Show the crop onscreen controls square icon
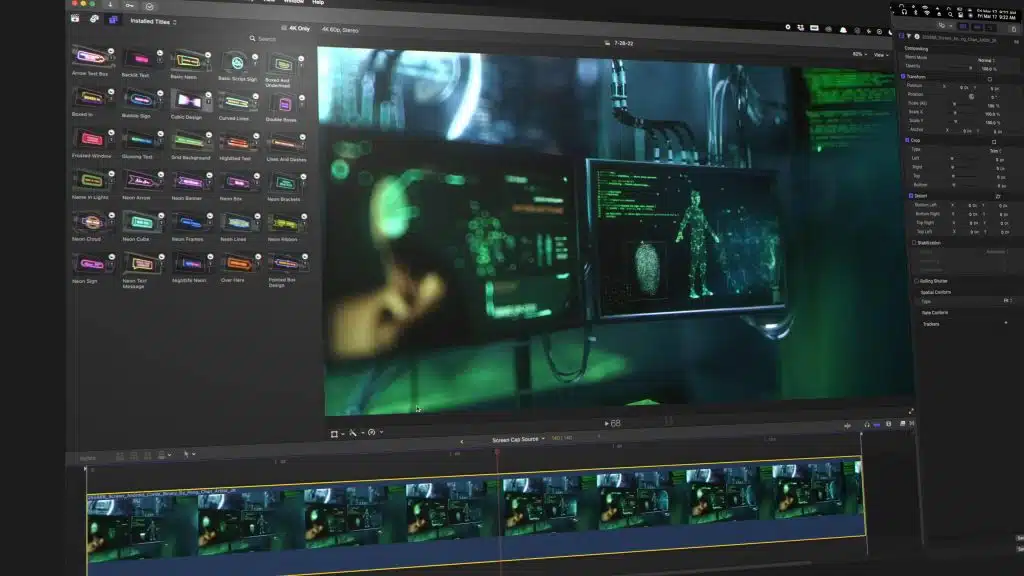 pos(994,142)
